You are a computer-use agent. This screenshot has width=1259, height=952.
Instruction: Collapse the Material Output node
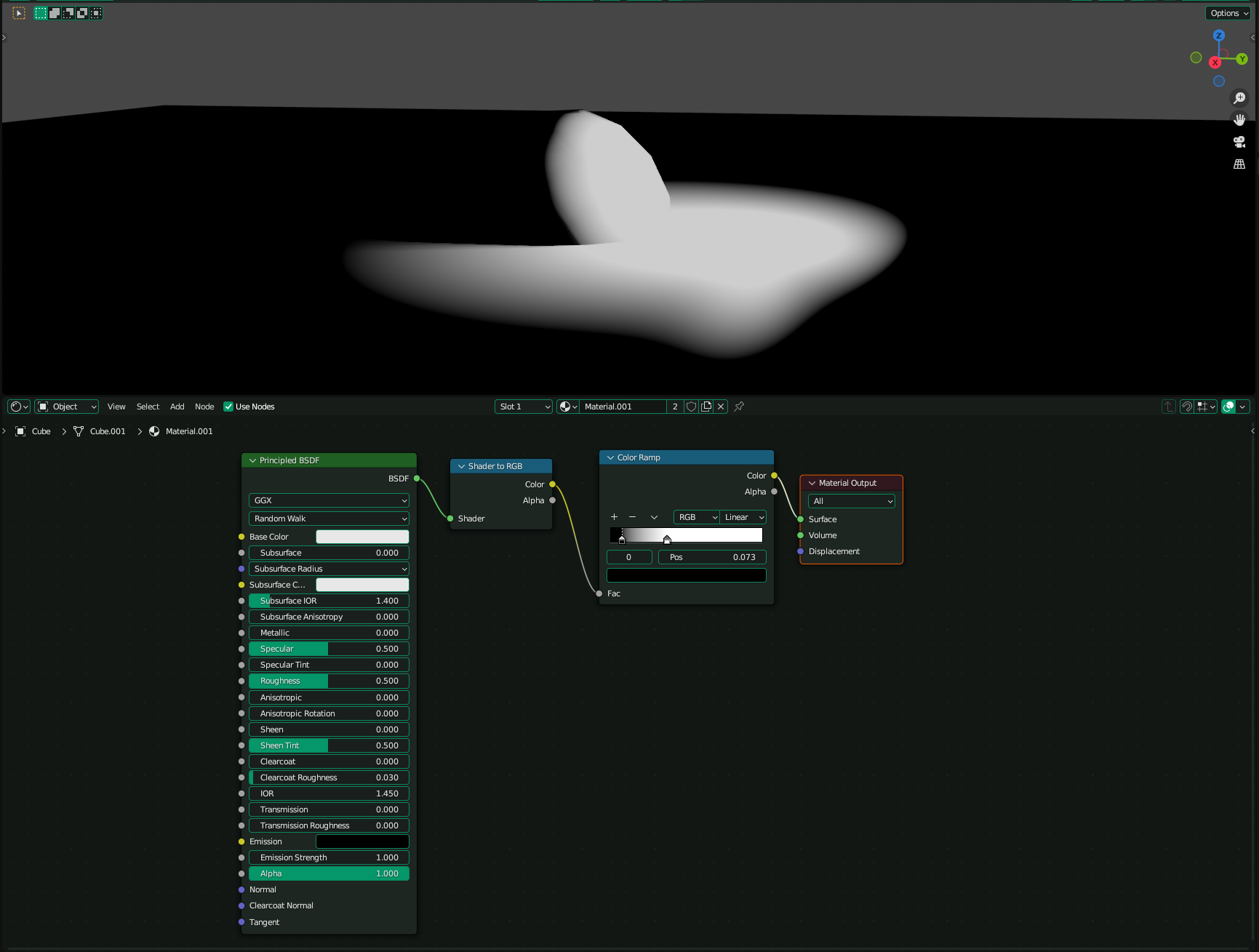point(812,483)
